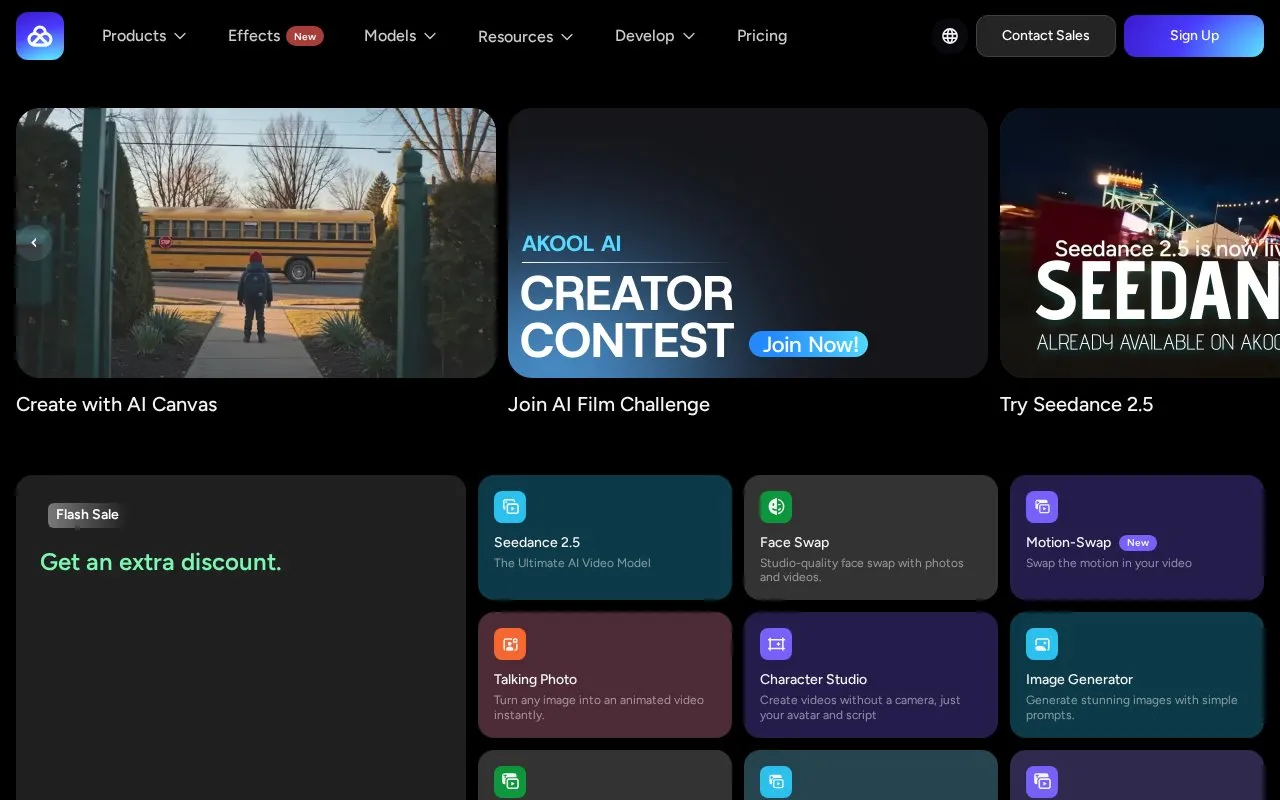Click the Try Seedance 2.5 caption
Image resolution: width=1280 pixels, height=800 pixels.
point(1077,404)
